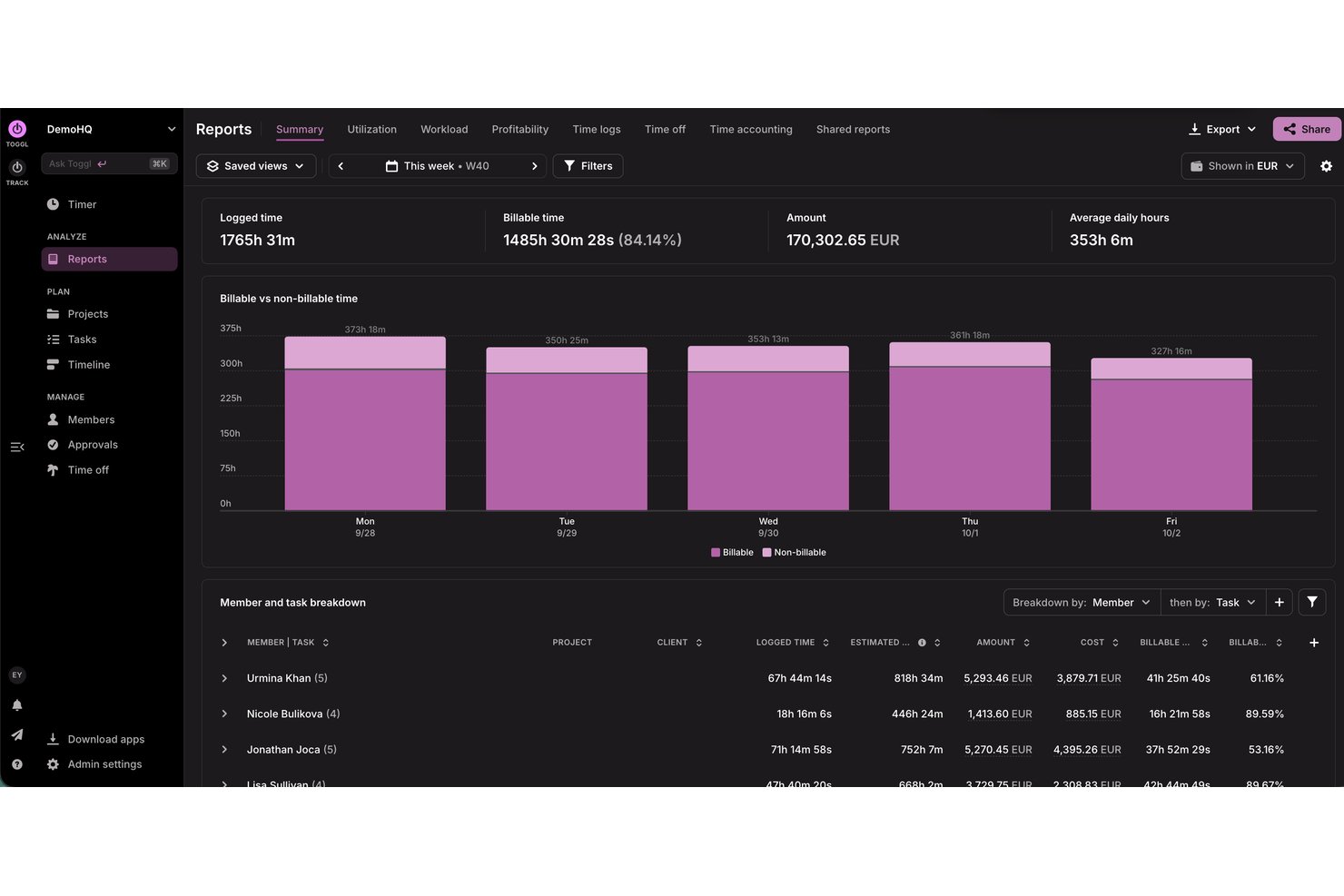Open the notifications bell icon
The width and height of the screenshot is (1344, 896).
pos(17,705)
